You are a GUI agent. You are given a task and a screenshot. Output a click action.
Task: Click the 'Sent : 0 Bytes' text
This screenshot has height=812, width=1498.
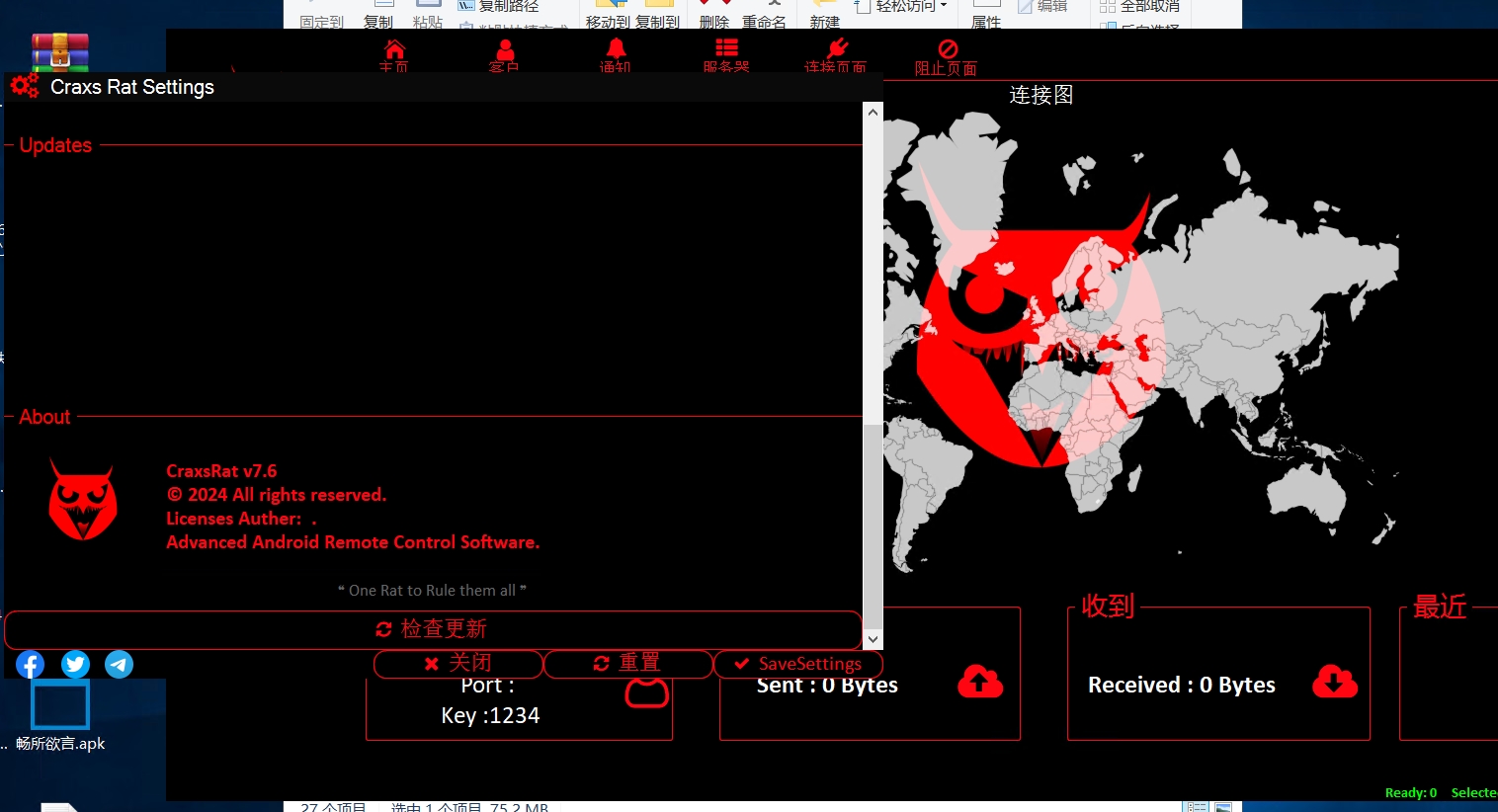point(827,685)
